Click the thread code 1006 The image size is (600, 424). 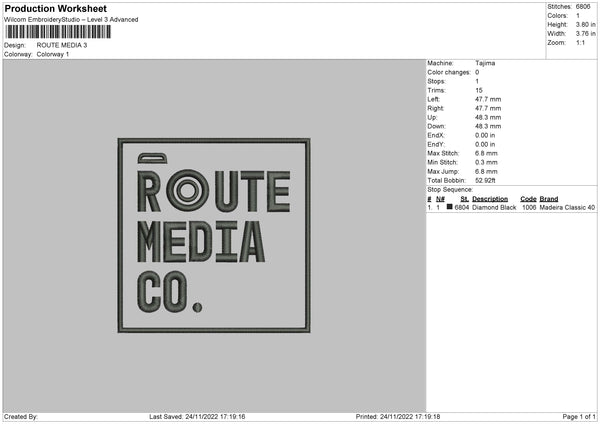529,207
